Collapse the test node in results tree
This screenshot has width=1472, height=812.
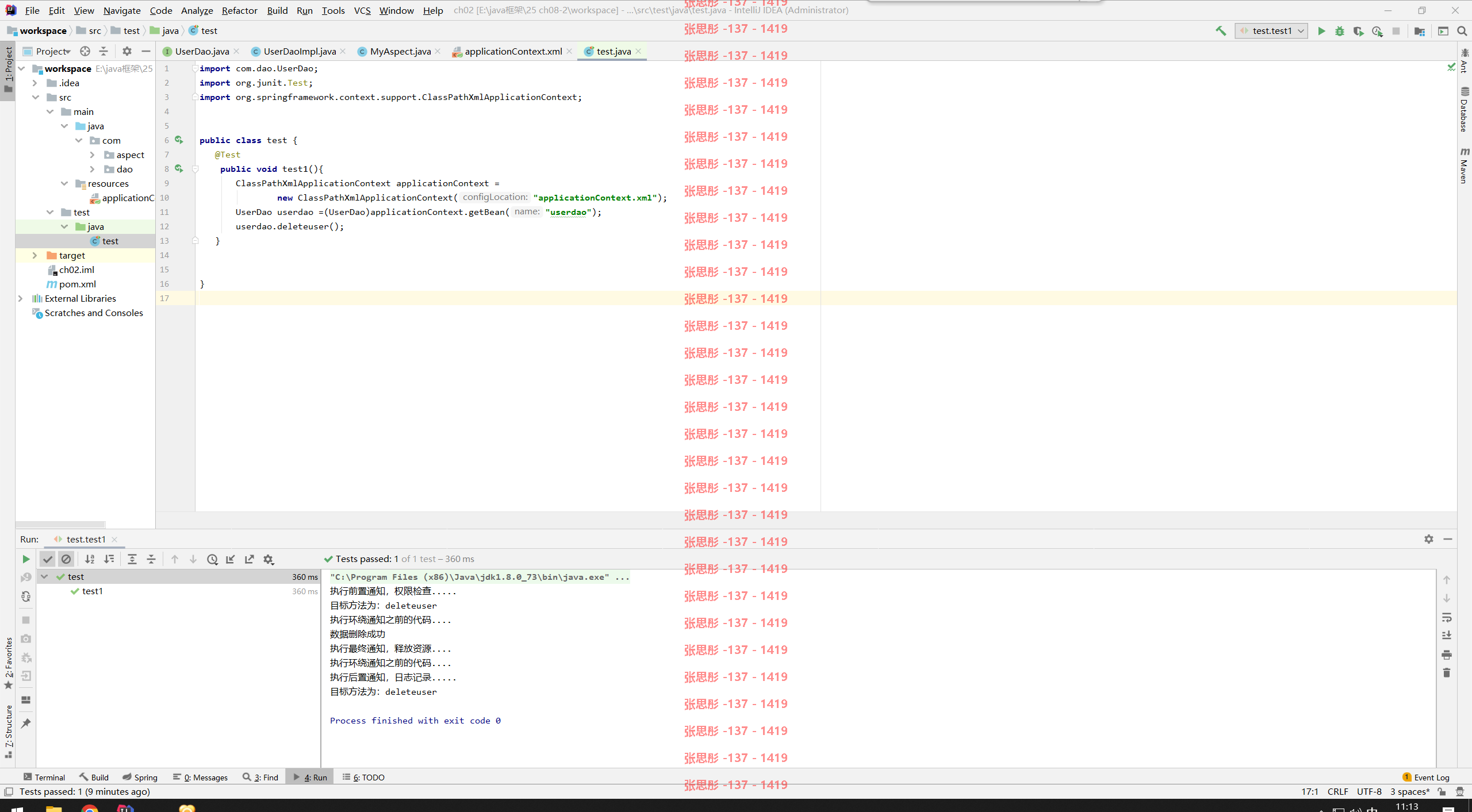pos(44,576)
